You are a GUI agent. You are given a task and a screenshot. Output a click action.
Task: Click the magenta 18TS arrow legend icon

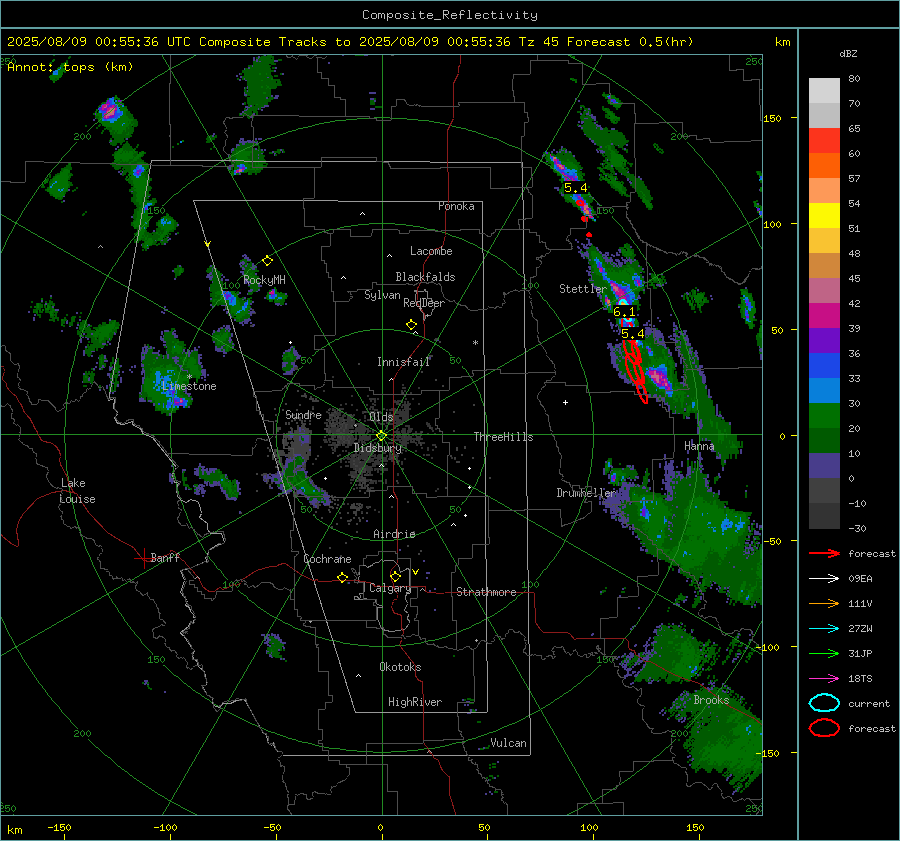[x=824, y=679]
